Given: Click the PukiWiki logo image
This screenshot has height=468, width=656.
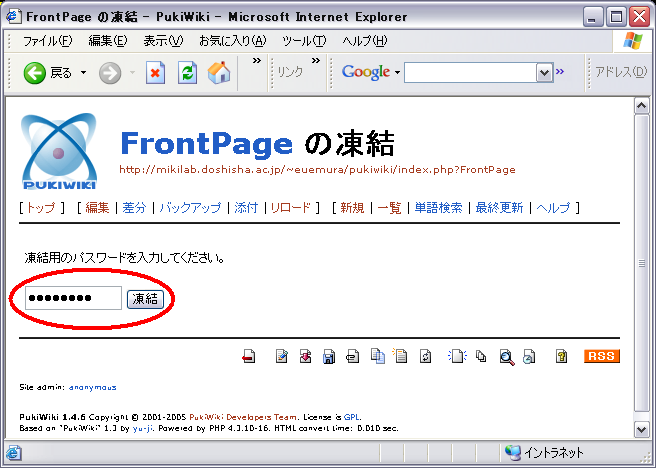Looking at the screenshot, I should (x=59, y=151).
